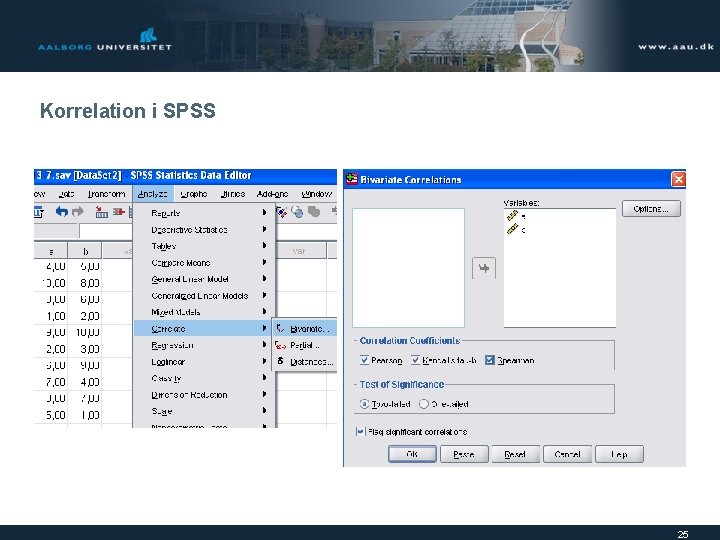Open the Window menu
This screenshot has width=720, height=540.
point(316,194)
